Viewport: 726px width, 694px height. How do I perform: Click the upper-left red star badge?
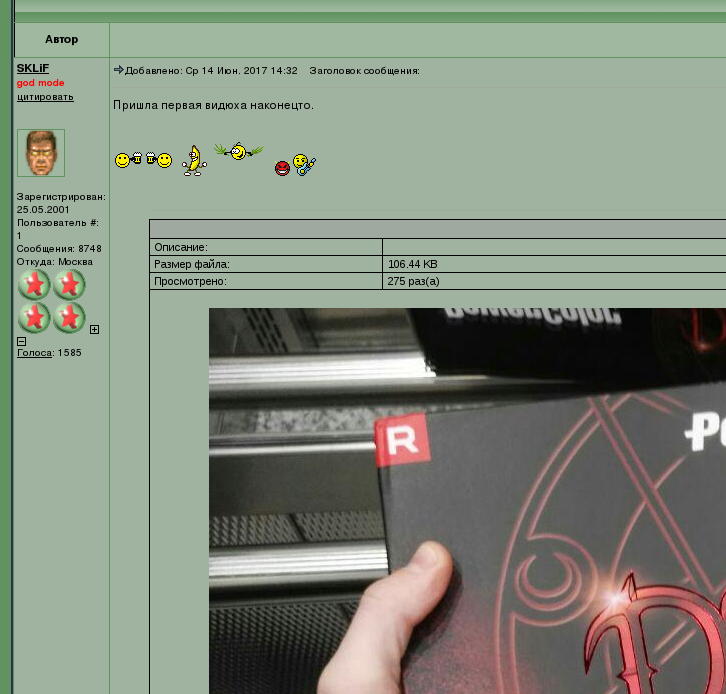34,285
